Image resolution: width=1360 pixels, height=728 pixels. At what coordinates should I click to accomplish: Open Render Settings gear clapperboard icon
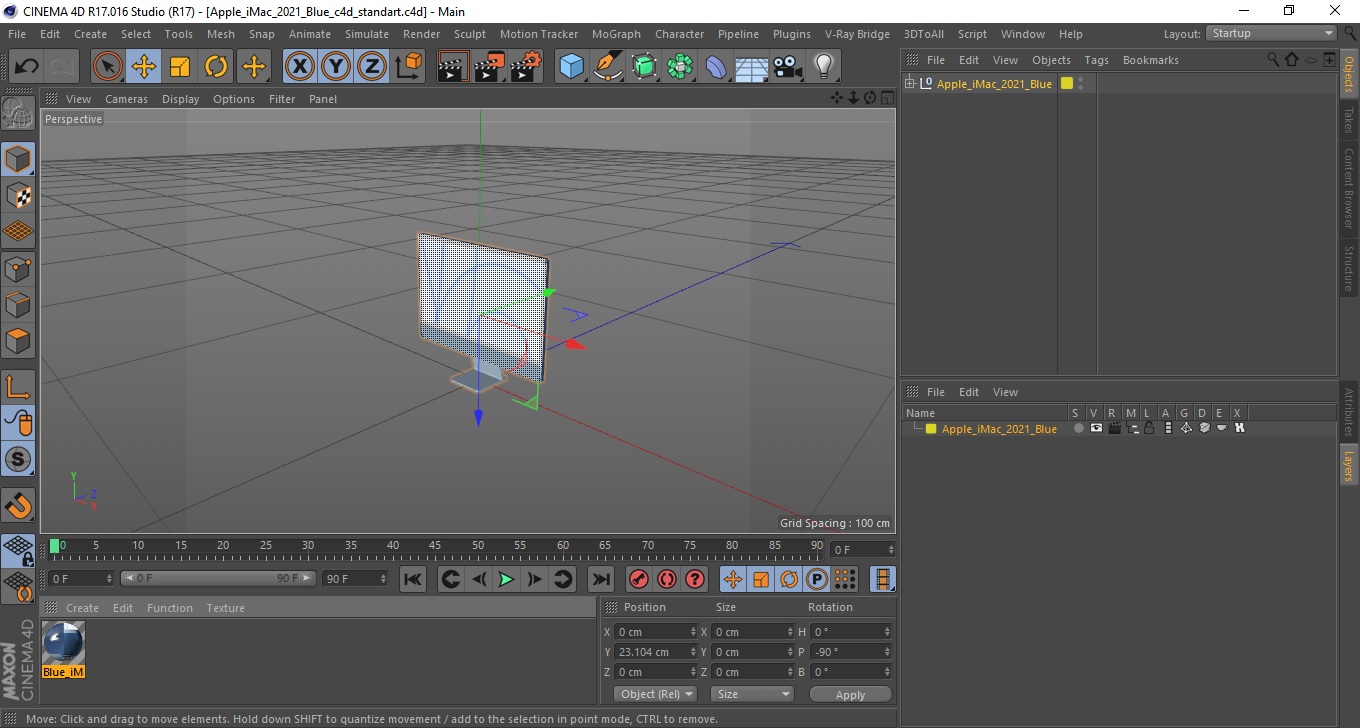pyautogui.click(x=526, y=67)
